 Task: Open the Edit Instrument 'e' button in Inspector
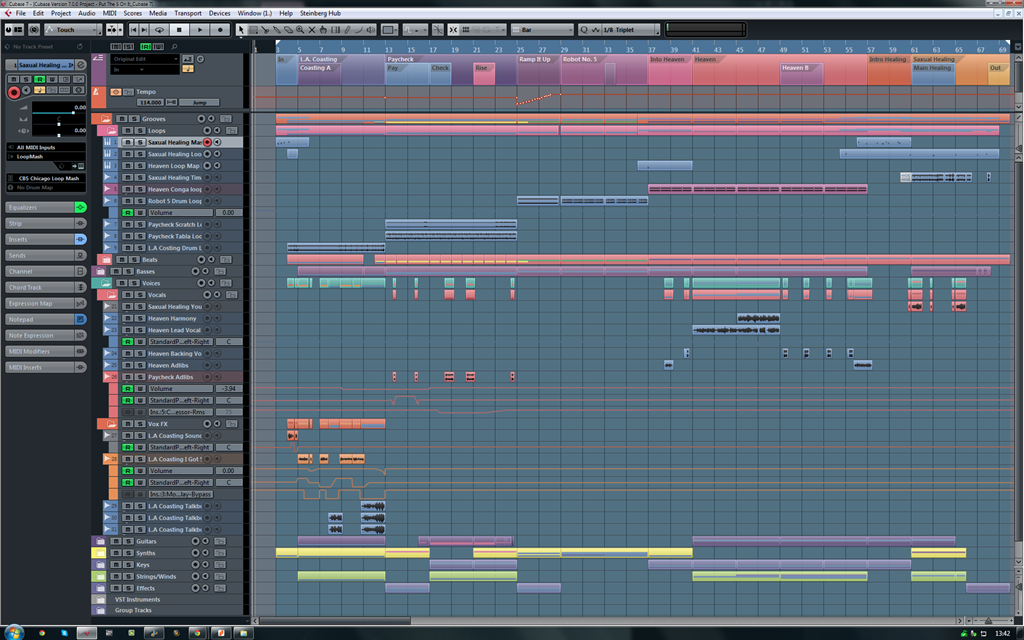click(81, 65)
